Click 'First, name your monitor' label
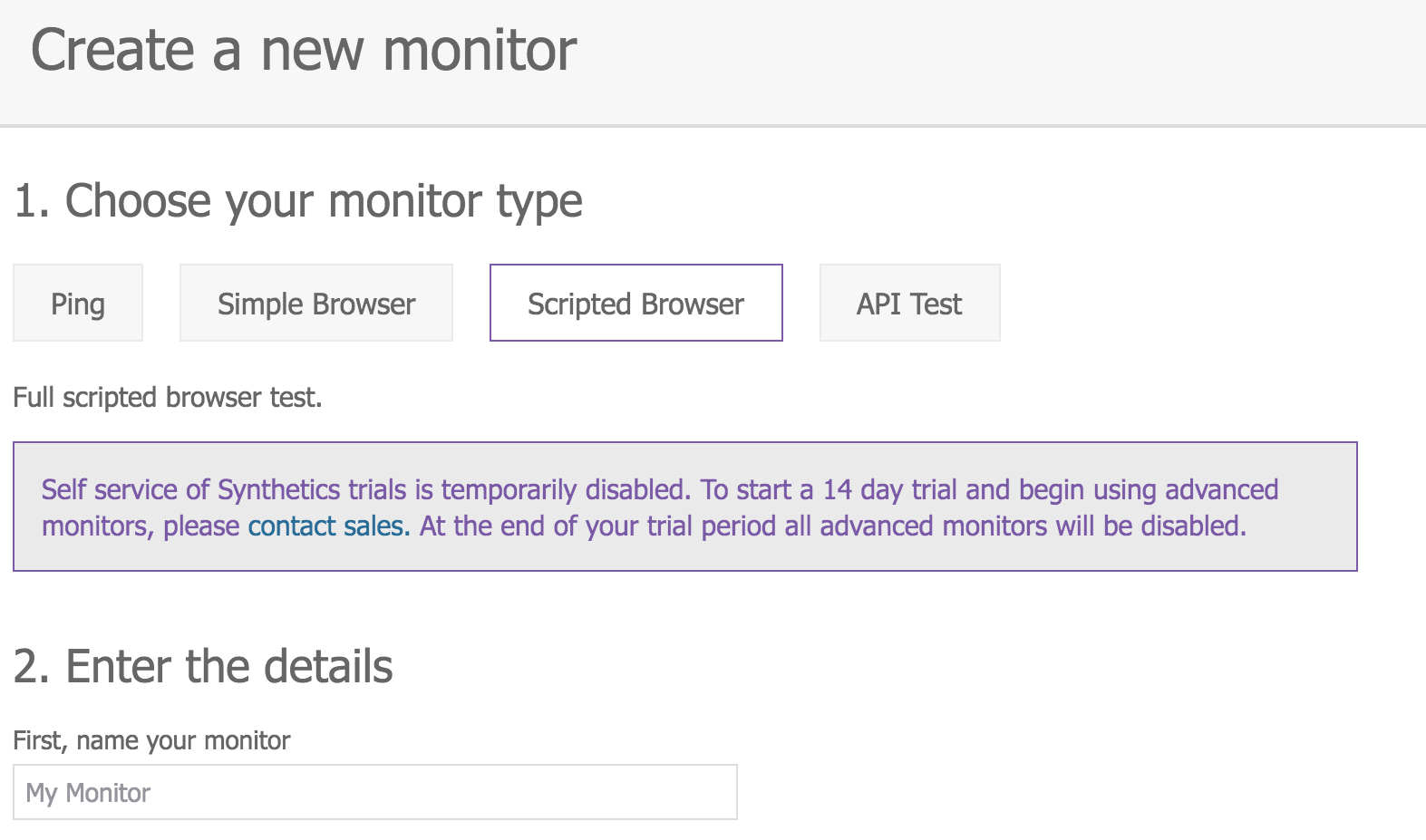The width and height of the screenshot is (1426, 840). (151, 740)
